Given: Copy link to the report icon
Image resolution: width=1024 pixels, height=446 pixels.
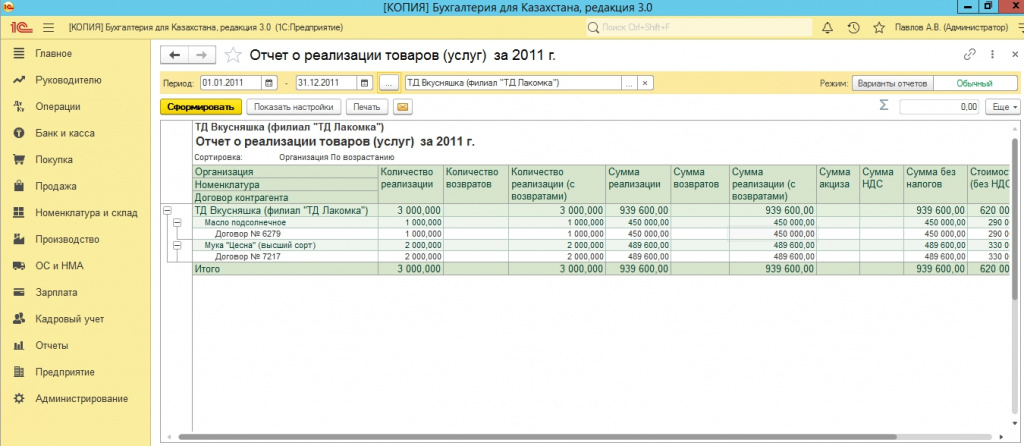Looking at the screenshot, I should tap(970, 54).
